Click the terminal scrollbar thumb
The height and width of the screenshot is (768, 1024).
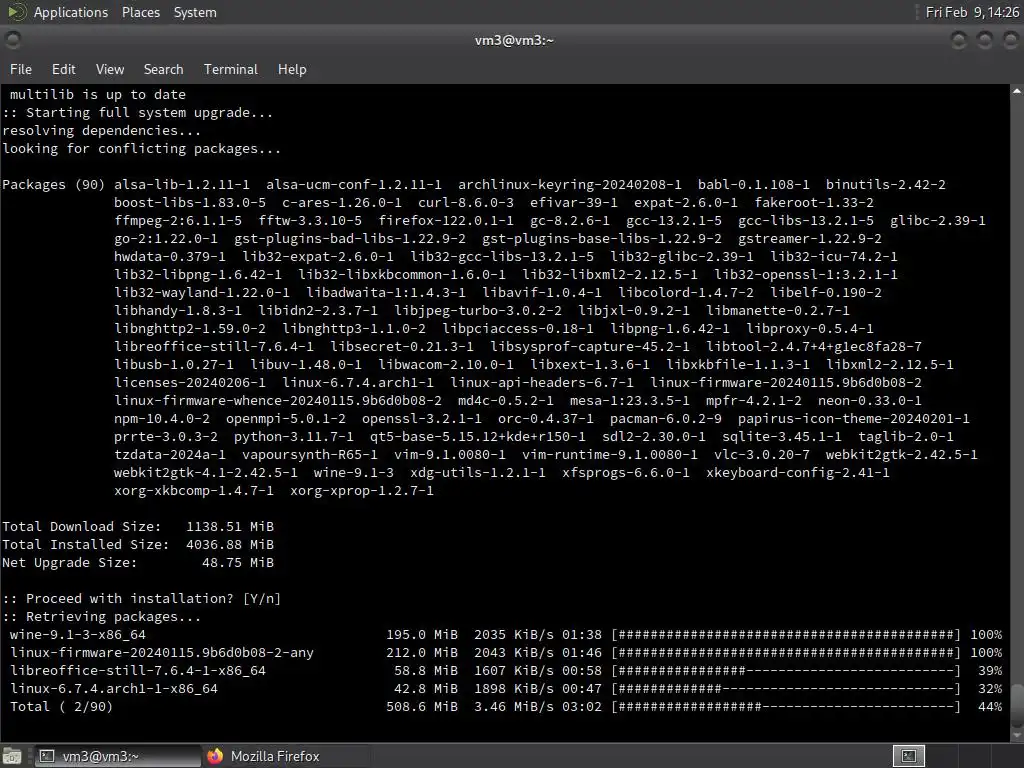(1017, 704)
